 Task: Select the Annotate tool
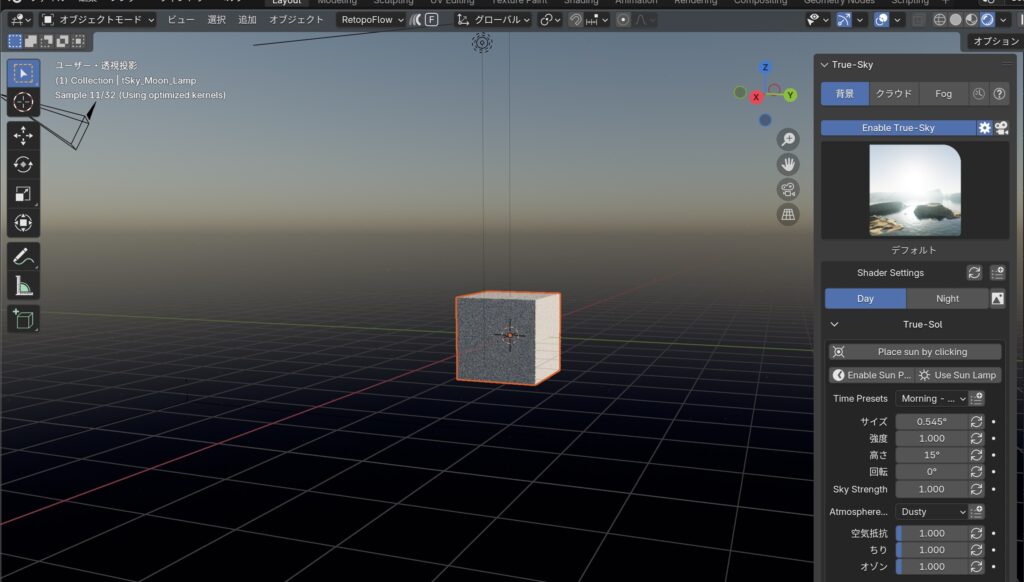click(x=24, y=257)
